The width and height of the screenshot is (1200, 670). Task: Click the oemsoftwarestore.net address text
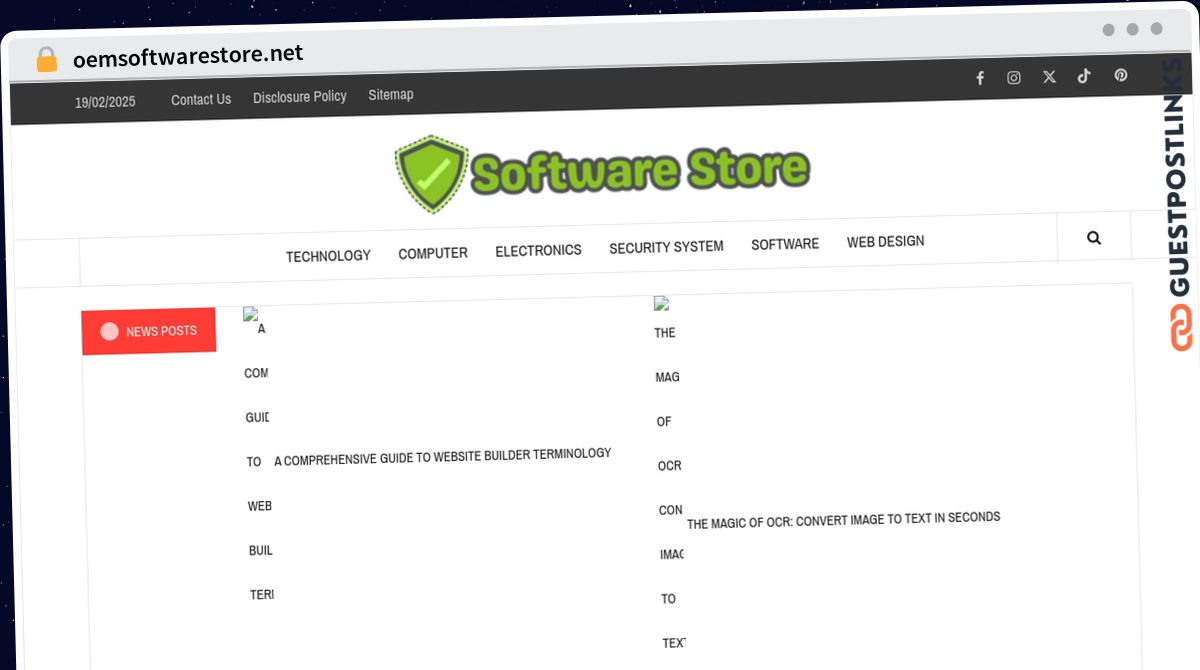click(188, 56)
